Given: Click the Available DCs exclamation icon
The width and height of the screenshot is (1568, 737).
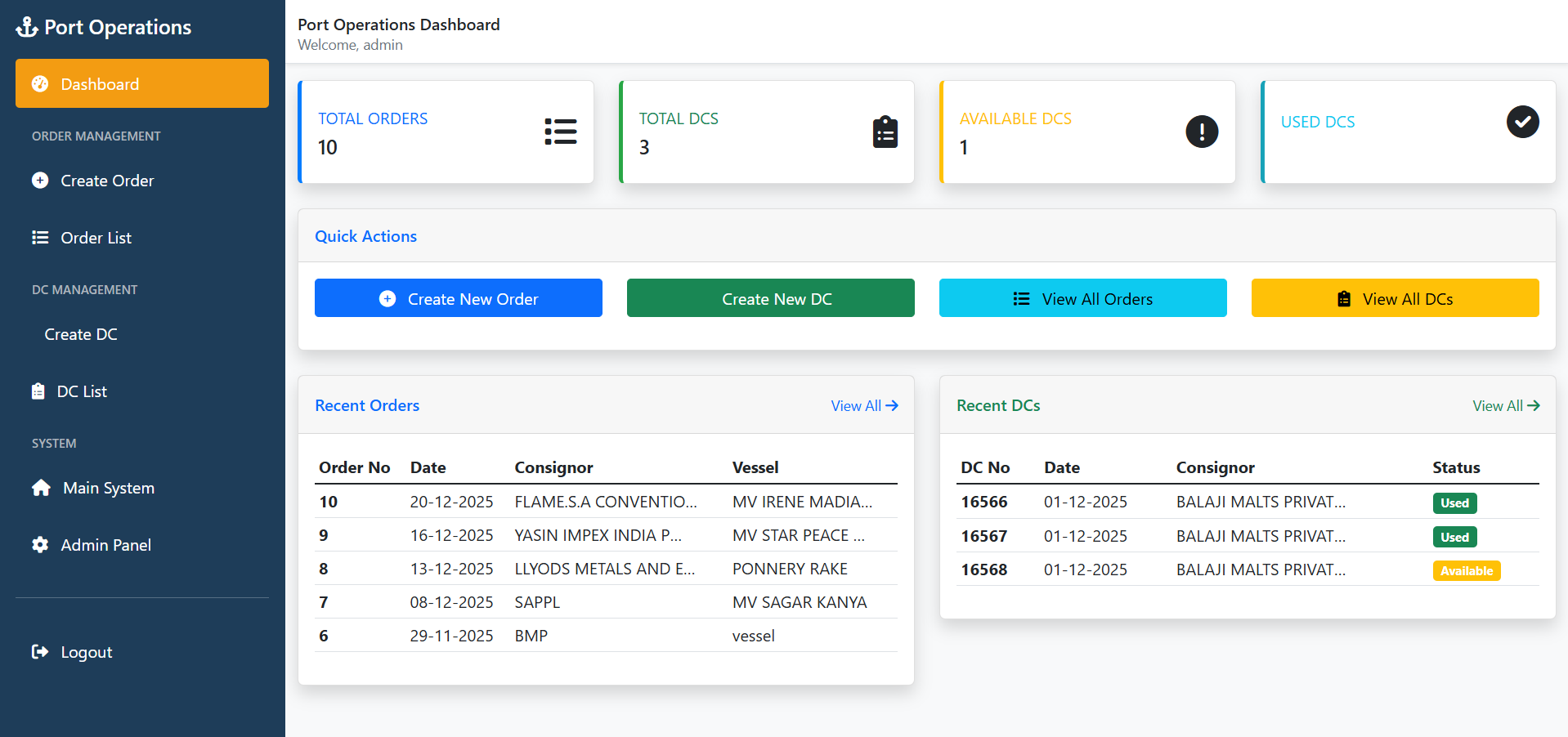Looking at the screenshot, I should click(1201, 132).
